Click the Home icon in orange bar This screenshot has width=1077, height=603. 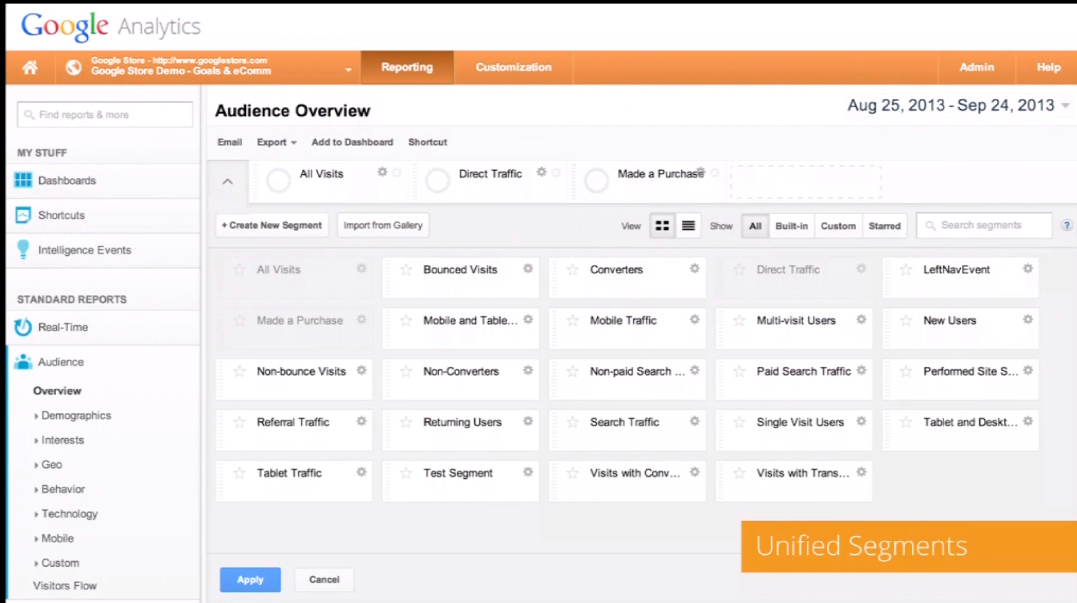(x=30, y=68)
